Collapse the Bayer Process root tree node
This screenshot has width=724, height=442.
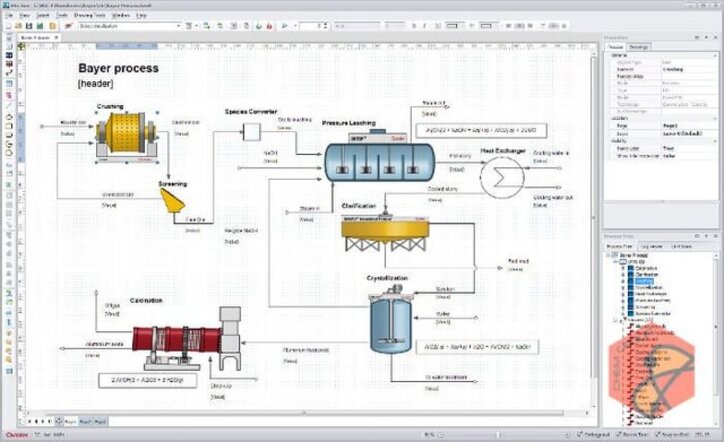coord(609,255)
